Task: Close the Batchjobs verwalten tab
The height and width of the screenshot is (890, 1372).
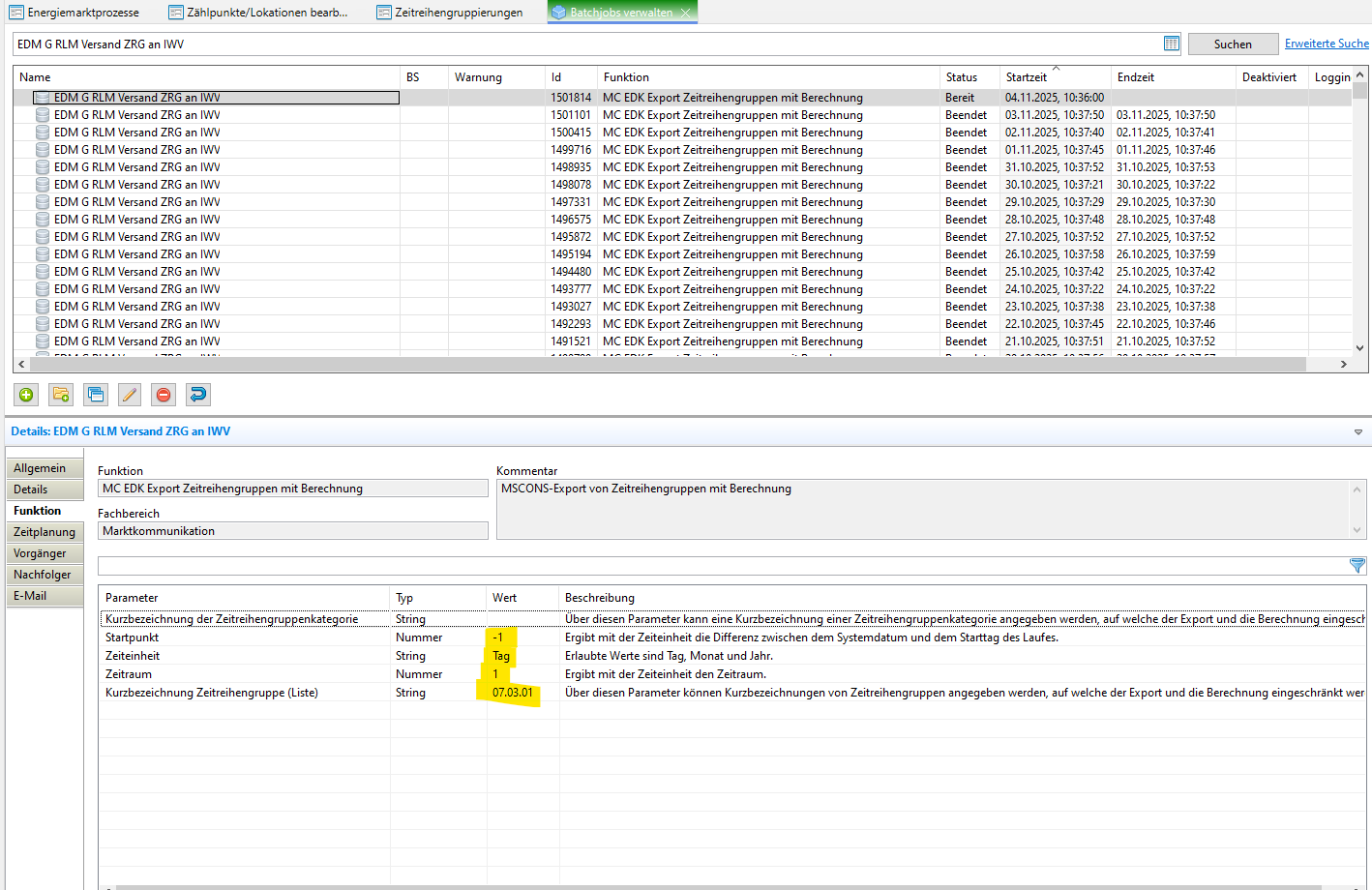Action: [686, 13]
